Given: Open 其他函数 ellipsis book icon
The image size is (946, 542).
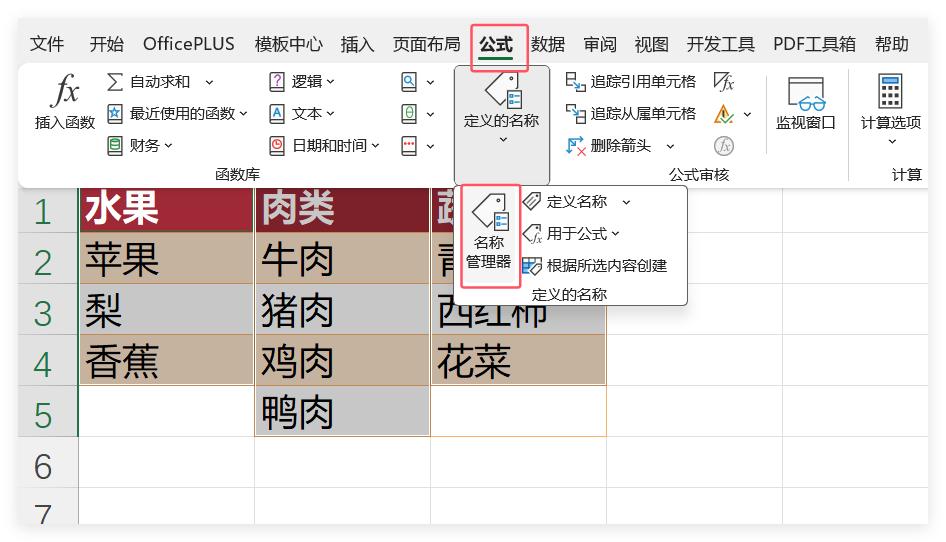Looking at the screenshot, I should pos(409,145).
